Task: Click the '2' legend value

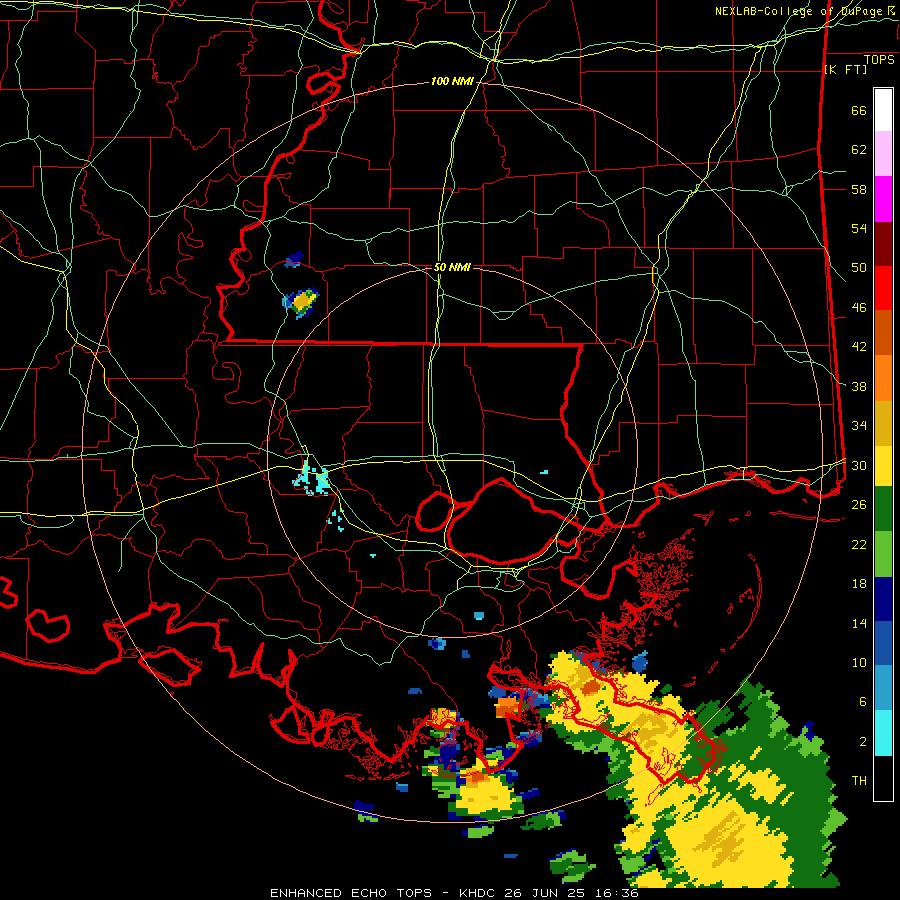Action: (x=863, y=742)
